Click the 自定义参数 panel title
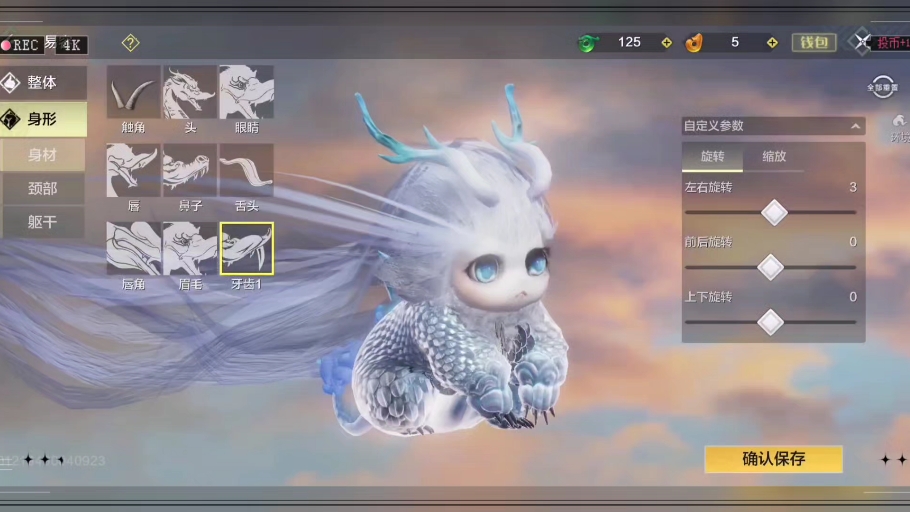Screen dimensions: 910x512 pyautogui.click(x=714, y=126)
